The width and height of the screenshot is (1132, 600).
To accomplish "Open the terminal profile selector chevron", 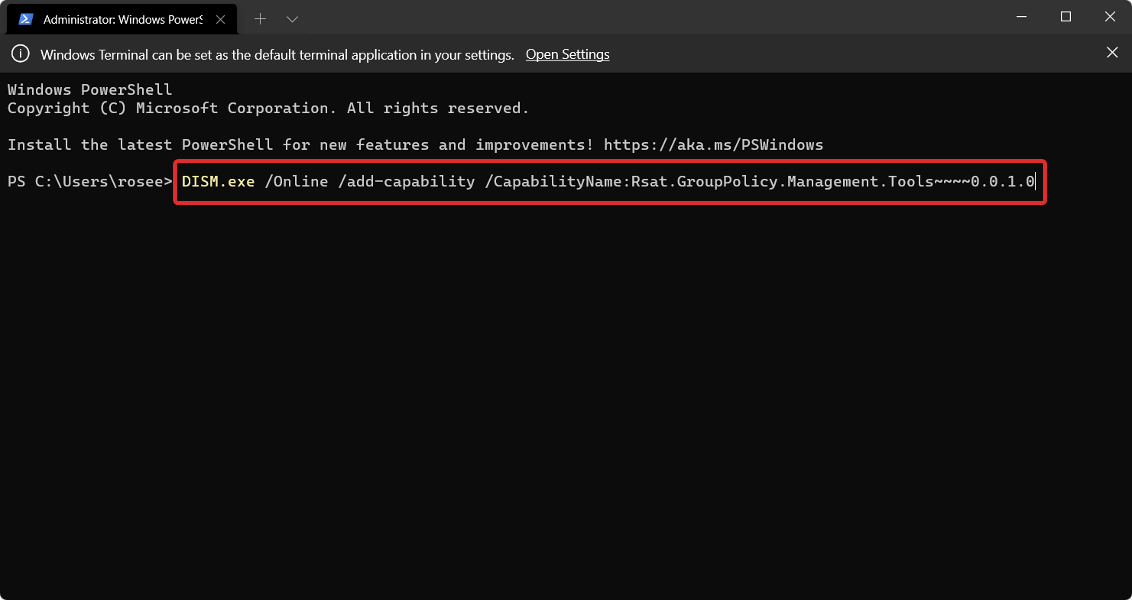I will pyautogui.click(x=291, y=18).
